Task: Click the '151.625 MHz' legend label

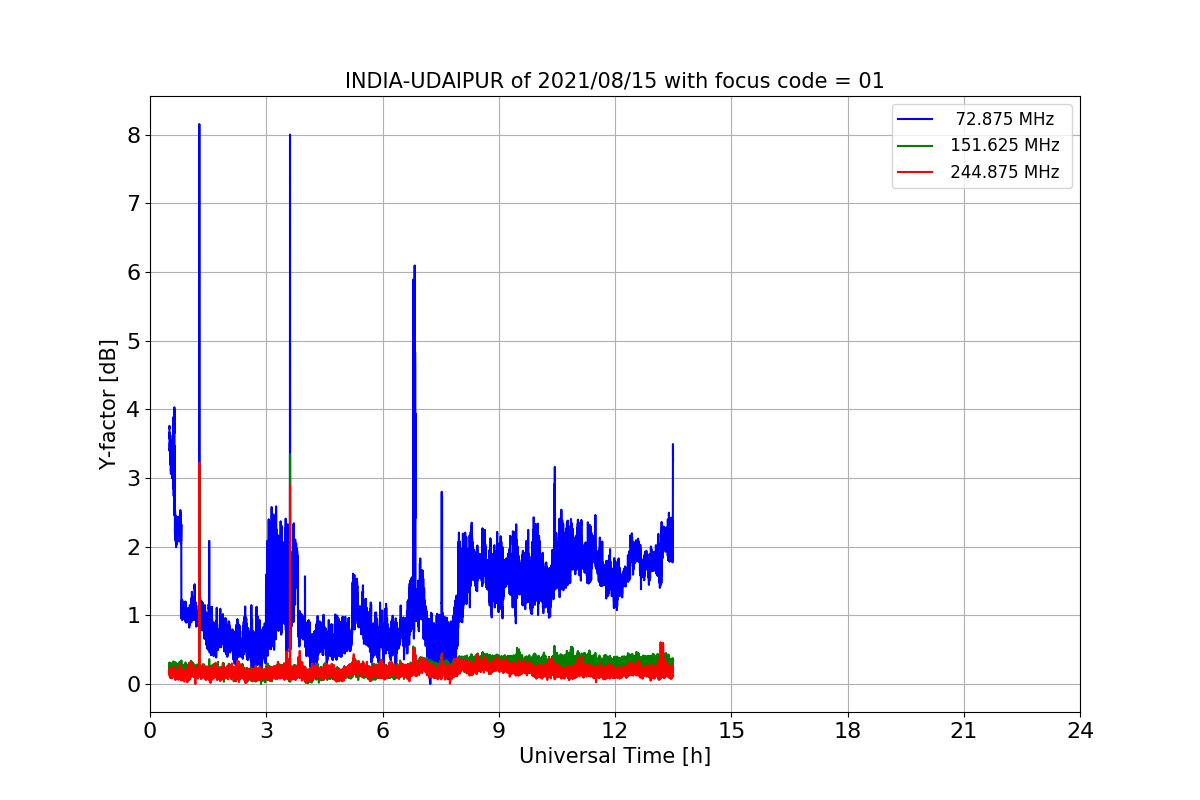Action: click(x=1005, y=145)
